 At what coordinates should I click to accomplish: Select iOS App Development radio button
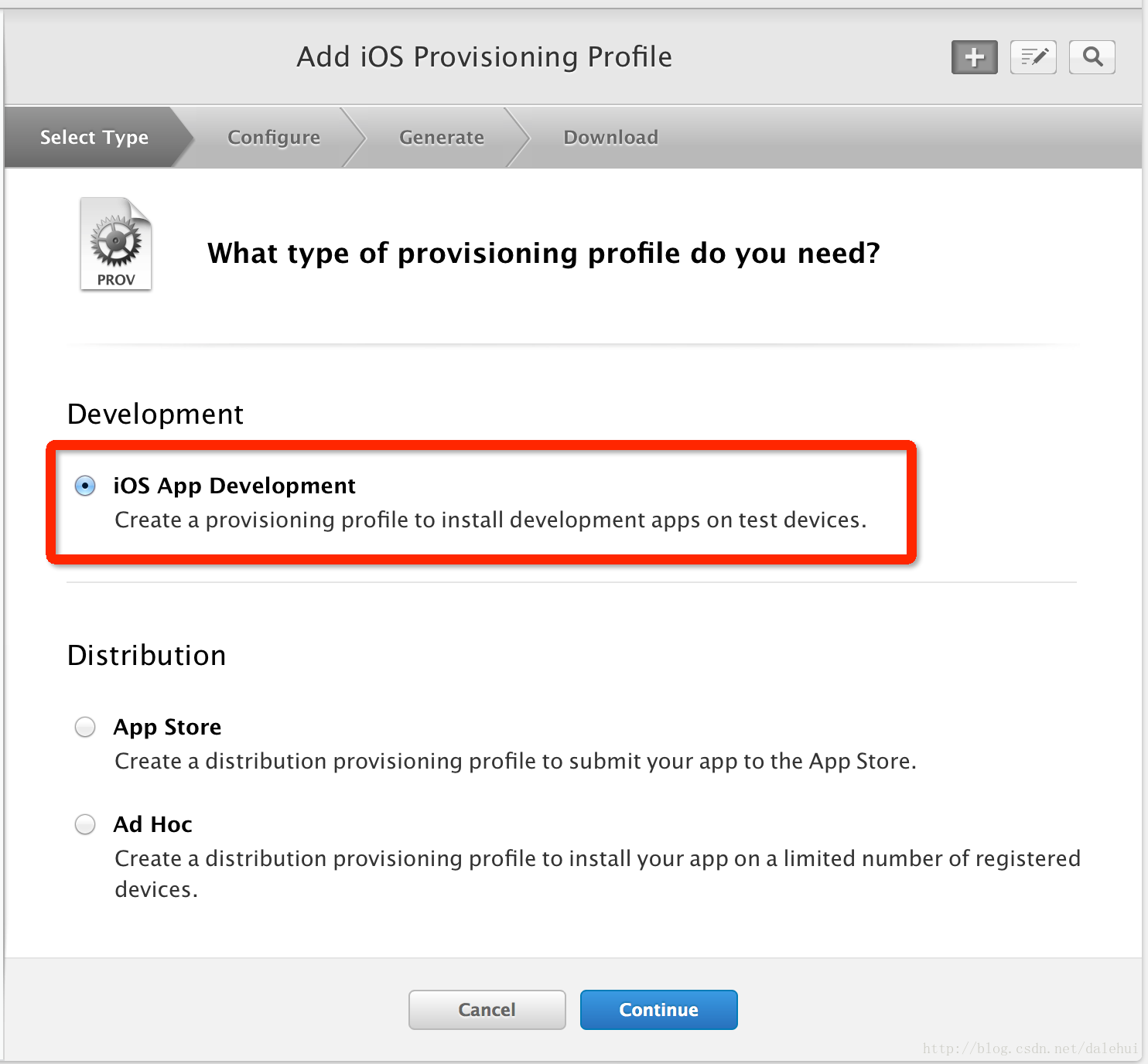(x=85, y=486)
